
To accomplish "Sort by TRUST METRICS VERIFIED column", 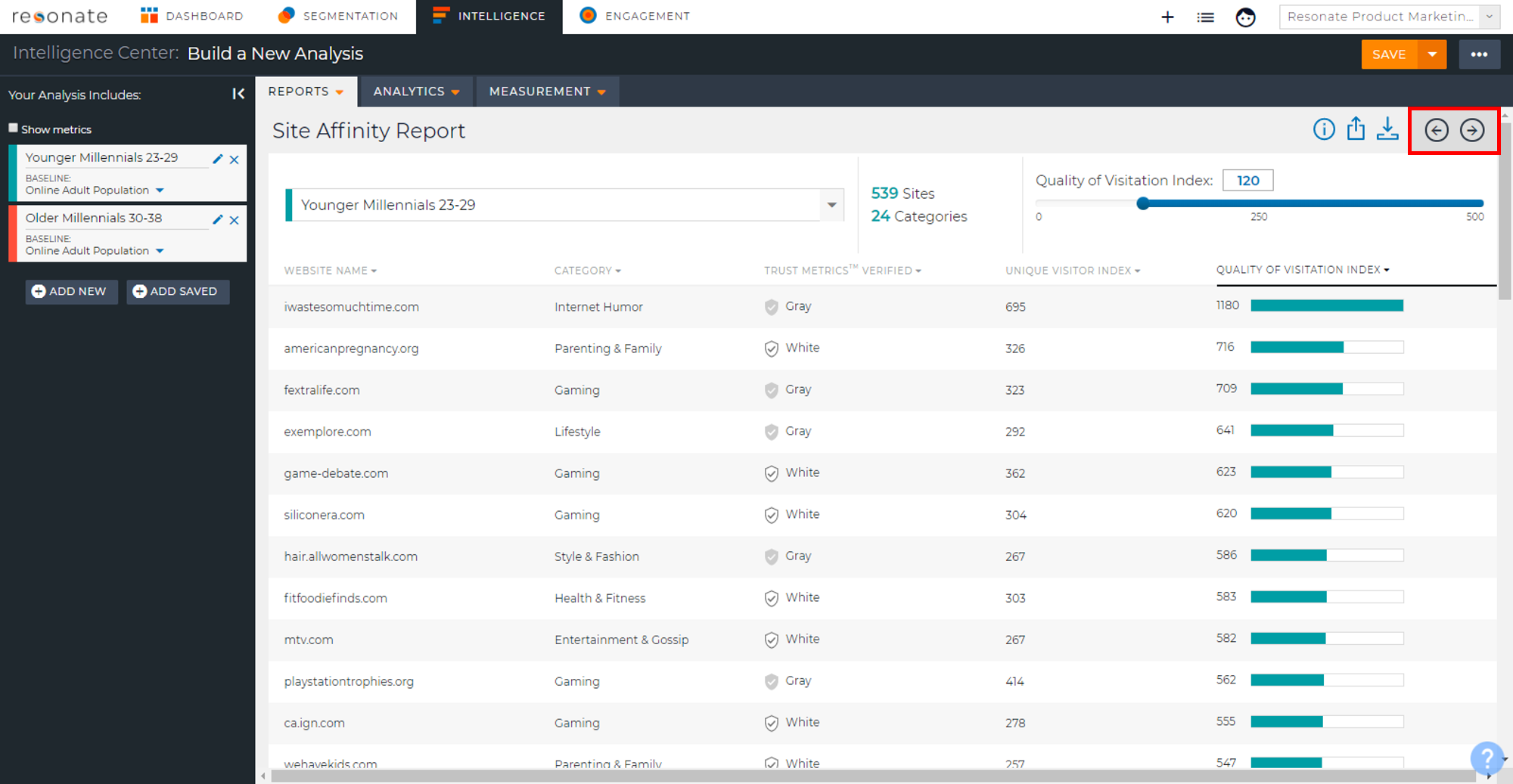I will 842,270.
